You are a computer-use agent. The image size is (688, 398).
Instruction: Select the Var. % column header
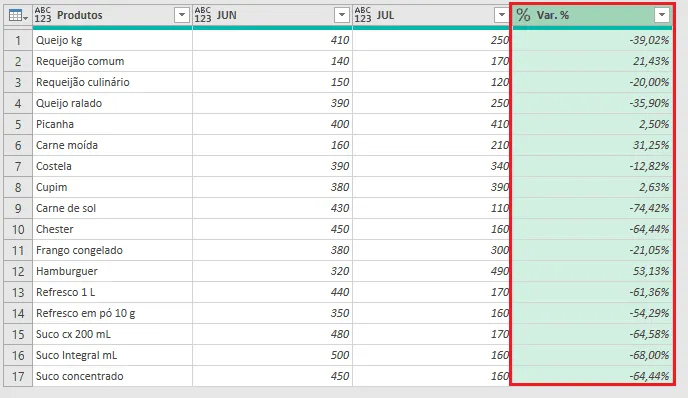click(x=592, y=15)
